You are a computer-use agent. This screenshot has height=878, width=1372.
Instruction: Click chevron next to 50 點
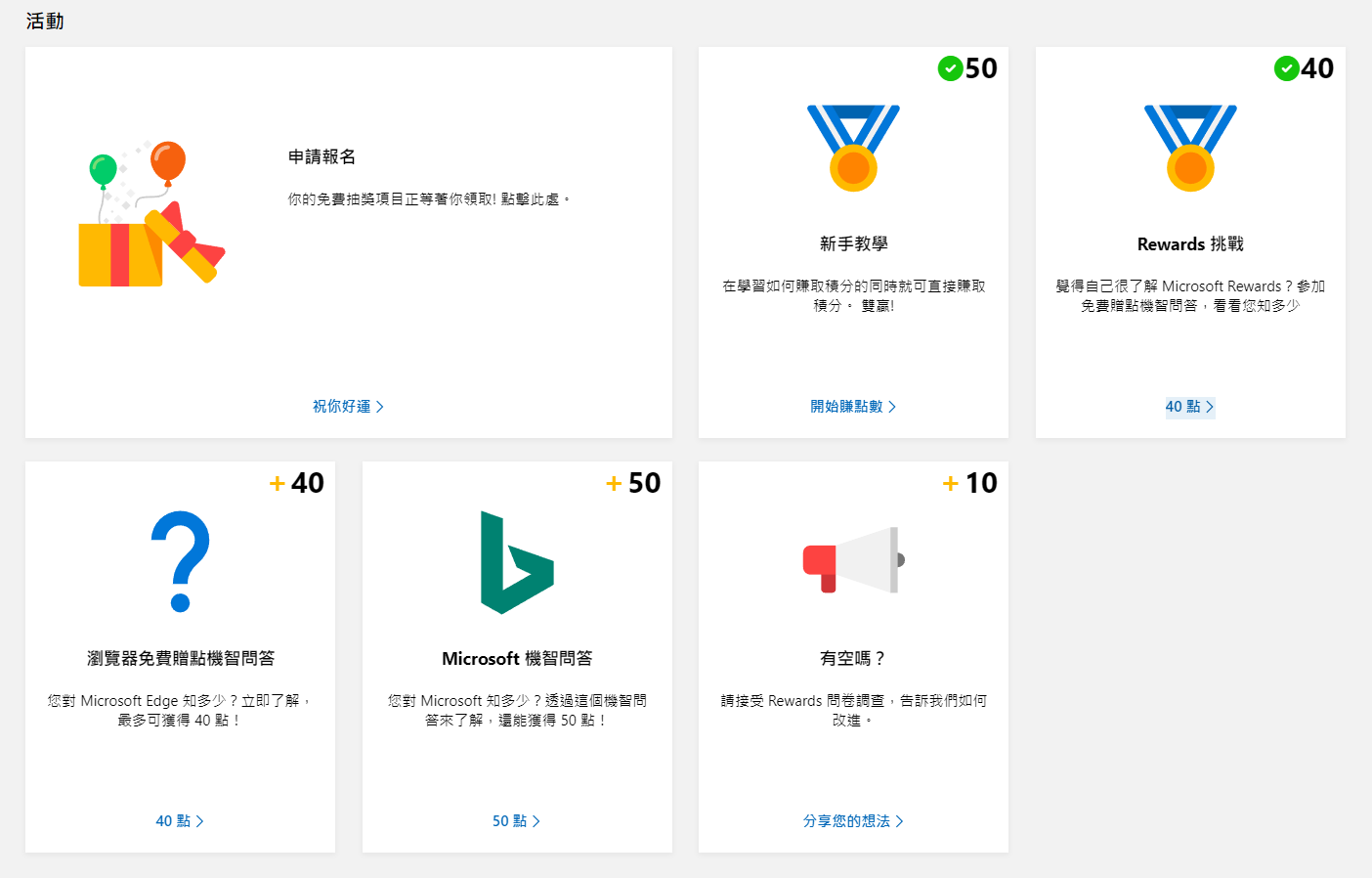536,821
